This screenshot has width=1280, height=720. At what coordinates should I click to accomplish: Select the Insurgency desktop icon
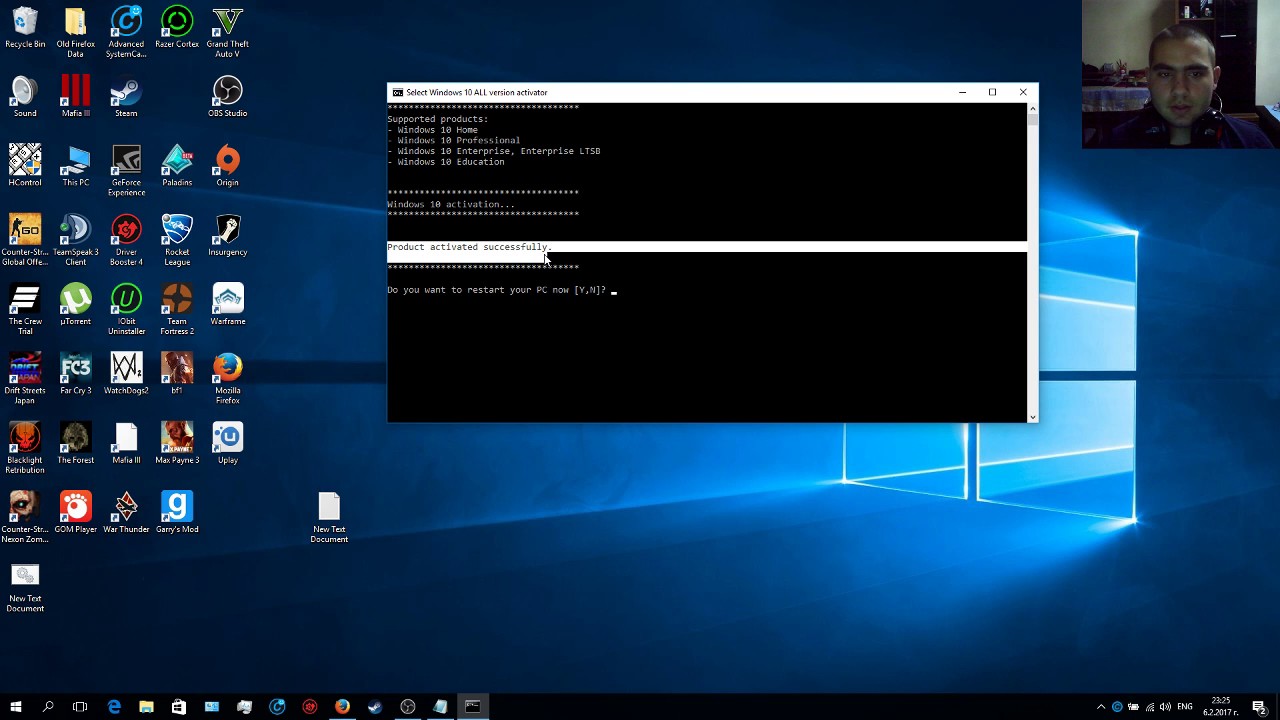227,235
